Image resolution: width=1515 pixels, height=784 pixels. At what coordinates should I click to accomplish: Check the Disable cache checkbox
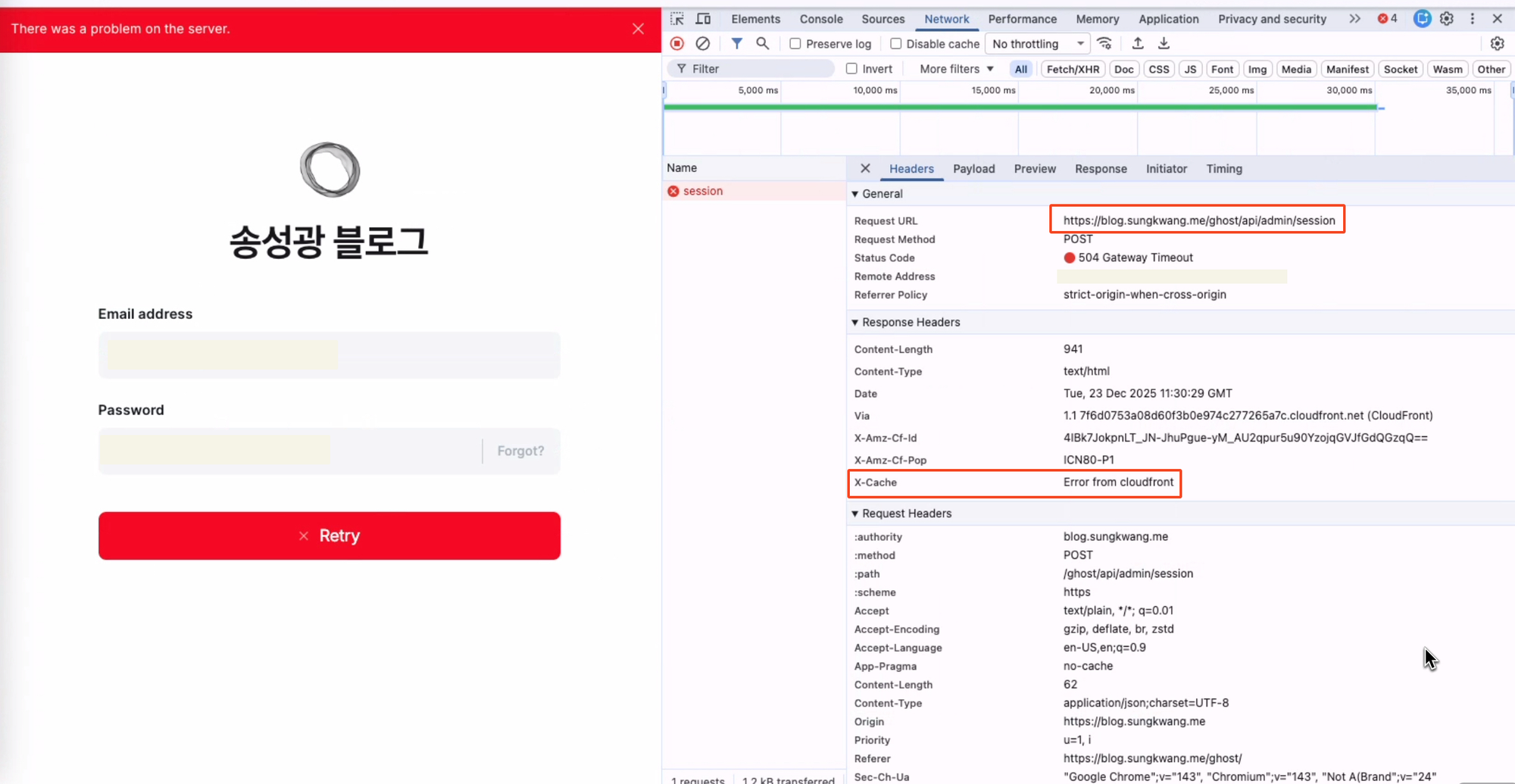896,44
